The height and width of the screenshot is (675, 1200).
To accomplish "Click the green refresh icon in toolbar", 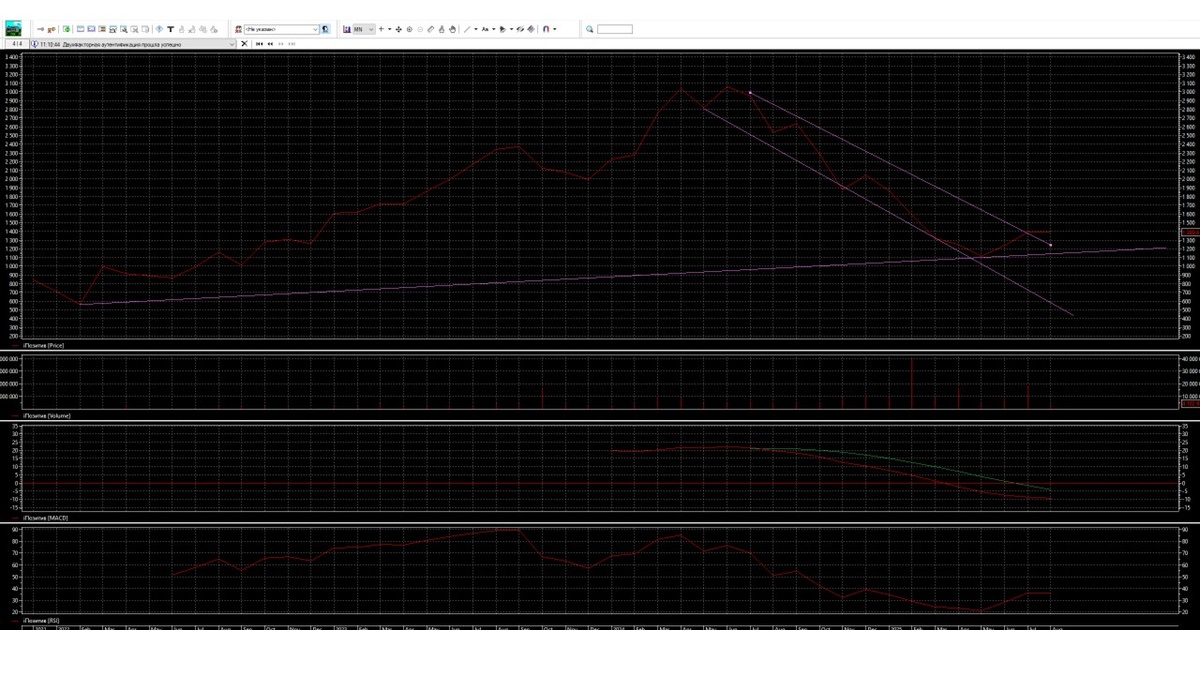I will pos(66,29).
